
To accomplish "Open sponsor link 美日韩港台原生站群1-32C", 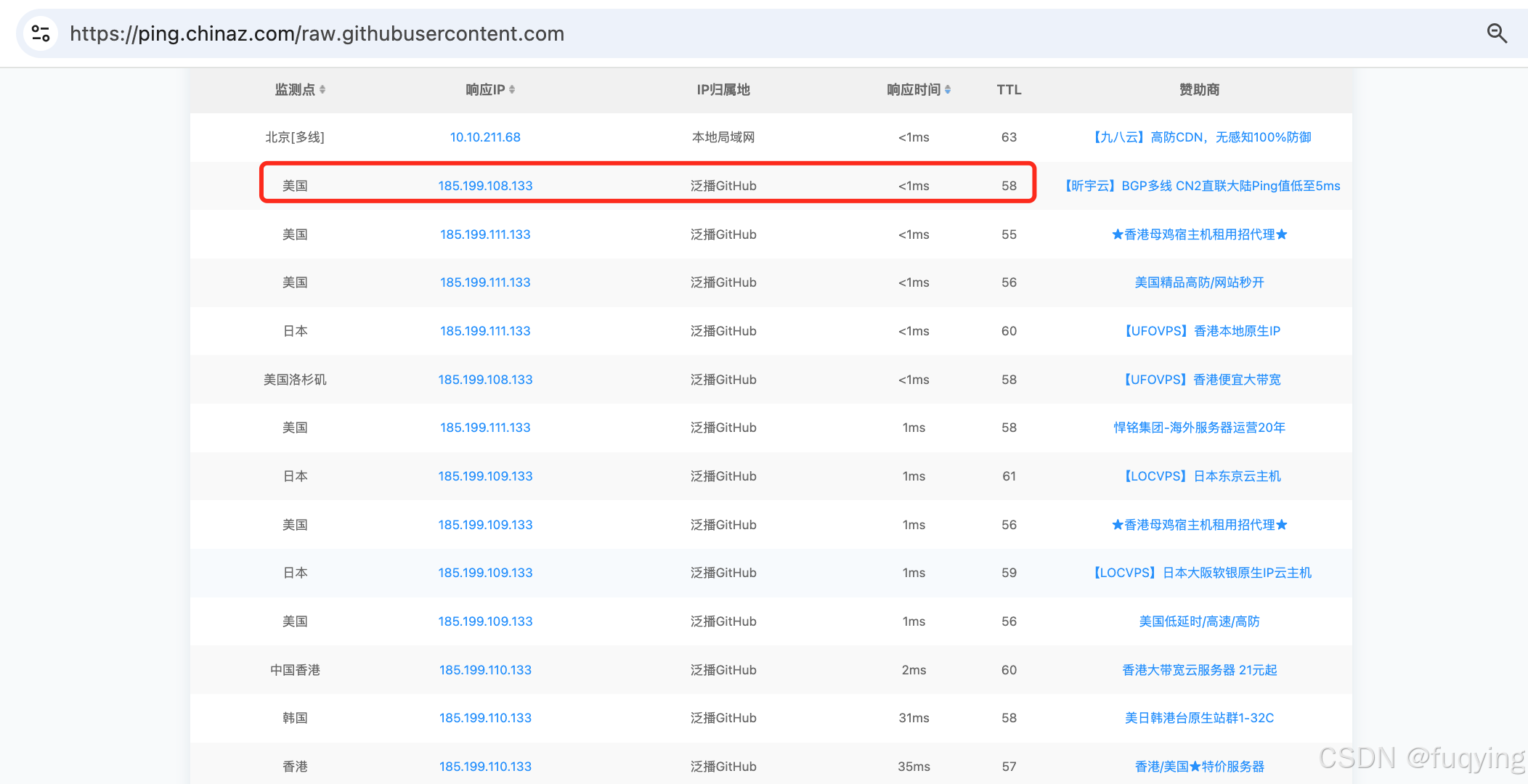I will pos(1200,718).
